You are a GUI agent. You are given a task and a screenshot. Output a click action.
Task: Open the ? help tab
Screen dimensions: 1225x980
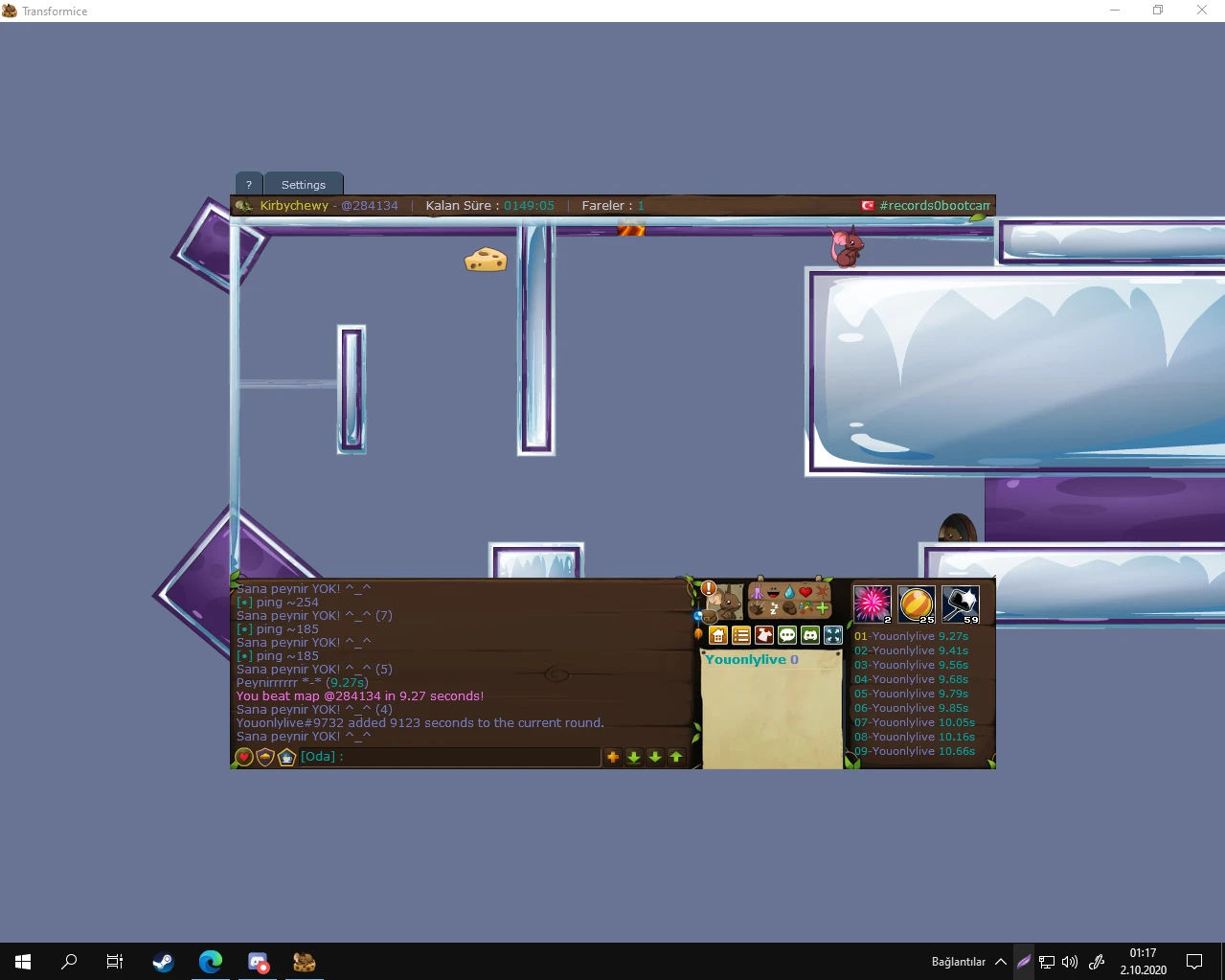(x=249, y=185)
